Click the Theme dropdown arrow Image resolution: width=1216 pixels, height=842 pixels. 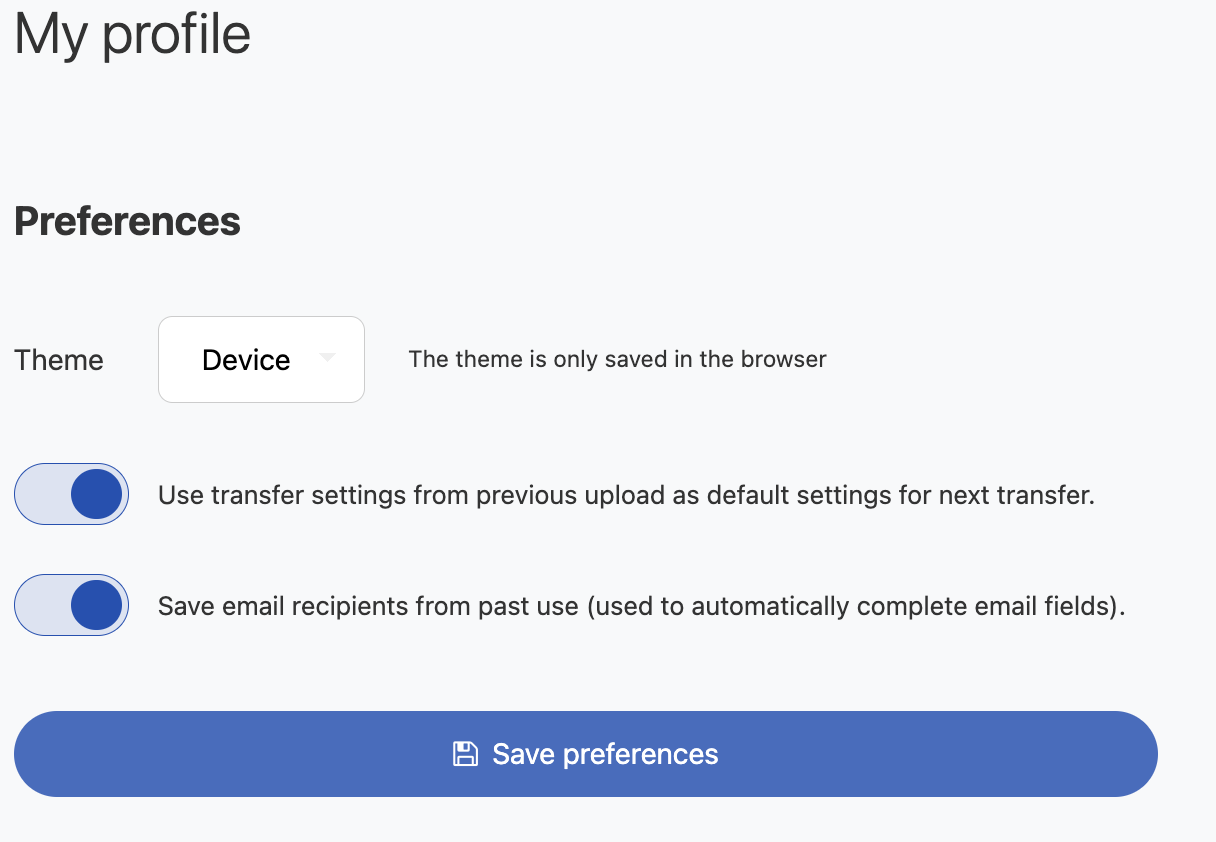pos(326,358)
